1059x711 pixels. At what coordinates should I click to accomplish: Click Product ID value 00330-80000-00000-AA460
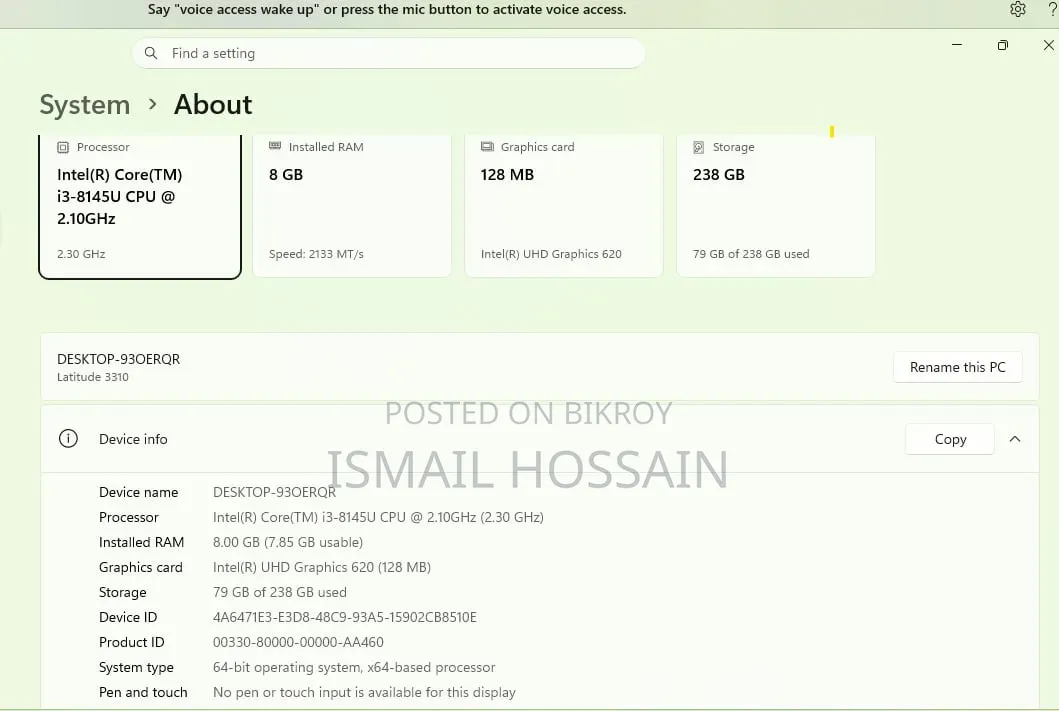coord(298,642)
